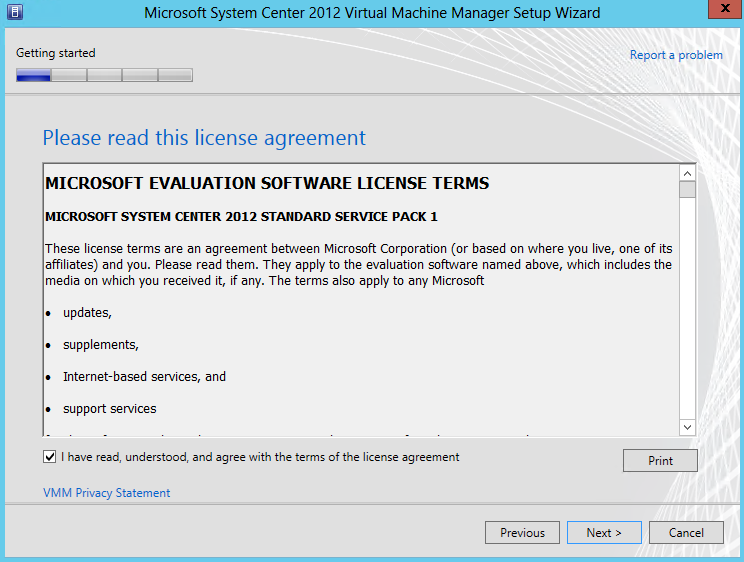Click the setup wizard title bar icon

pyautogui.click(x=15, y=12)
